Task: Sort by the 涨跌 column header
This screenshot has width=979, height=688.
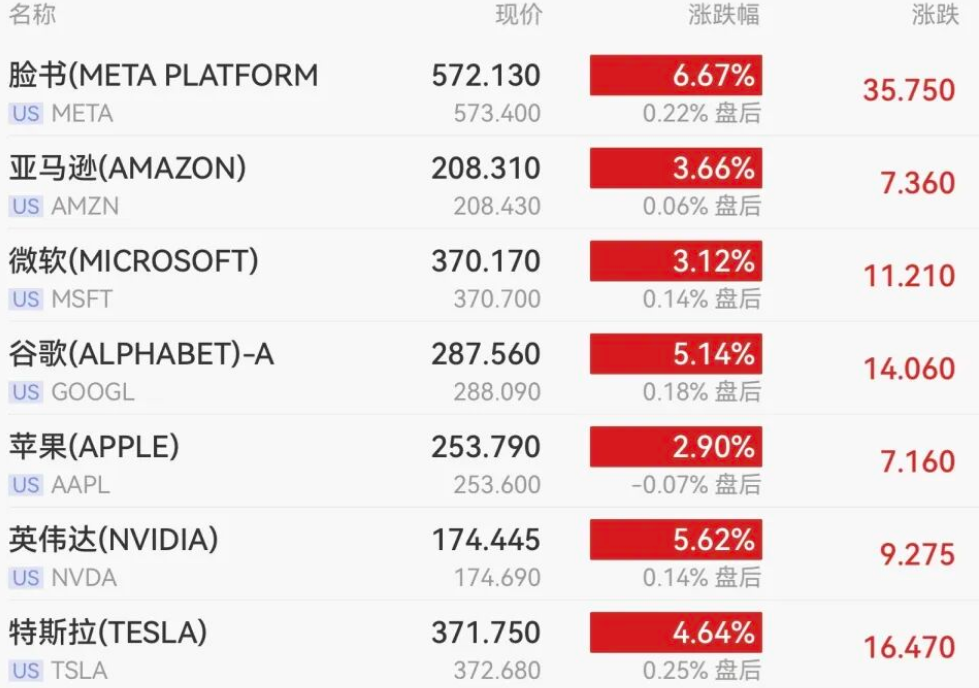Action: (x=934, y=15)
